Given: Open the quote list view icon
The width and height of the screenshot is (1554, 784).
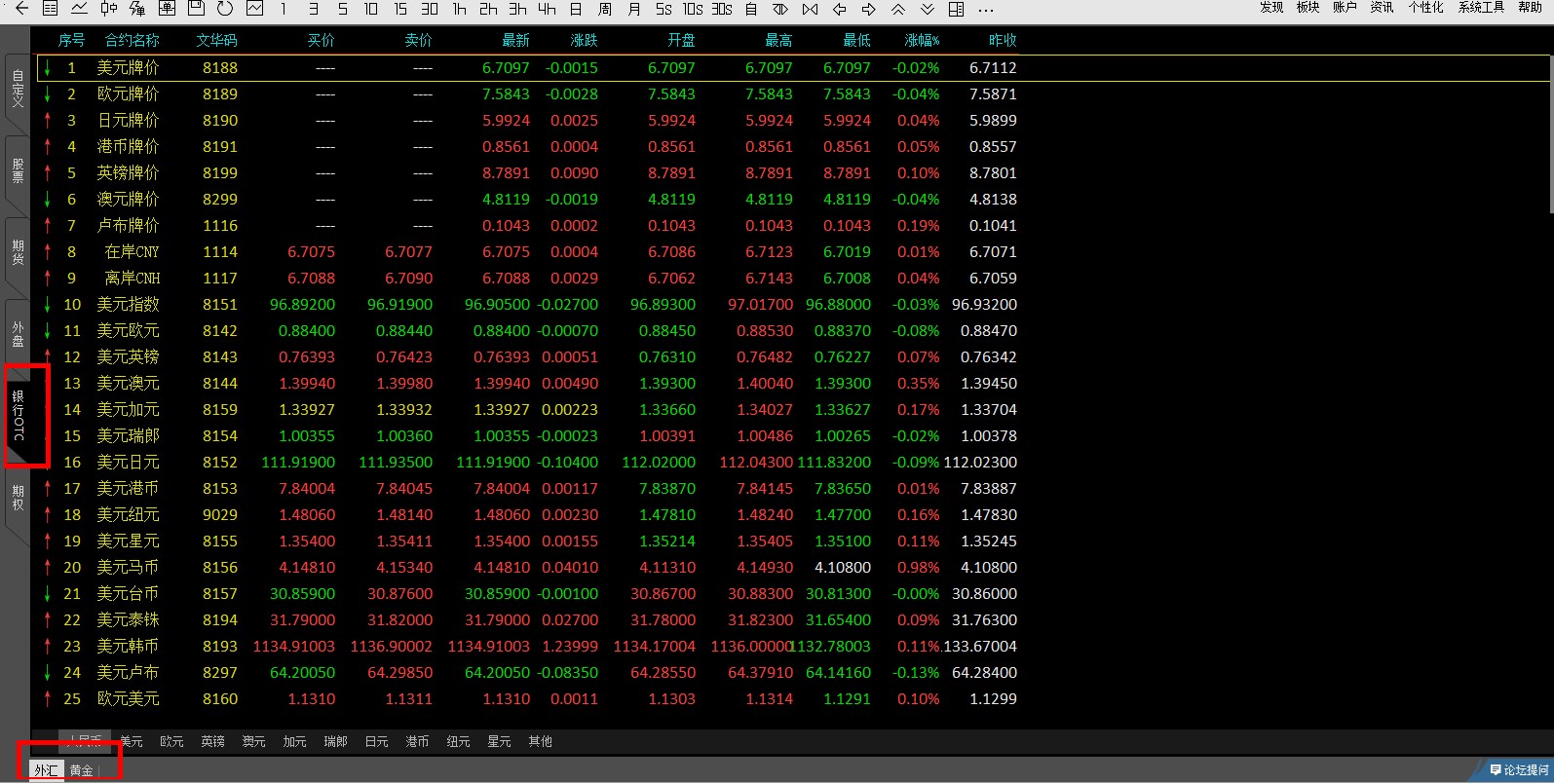Looking at the screenshot, I should (x=50, y=9).
